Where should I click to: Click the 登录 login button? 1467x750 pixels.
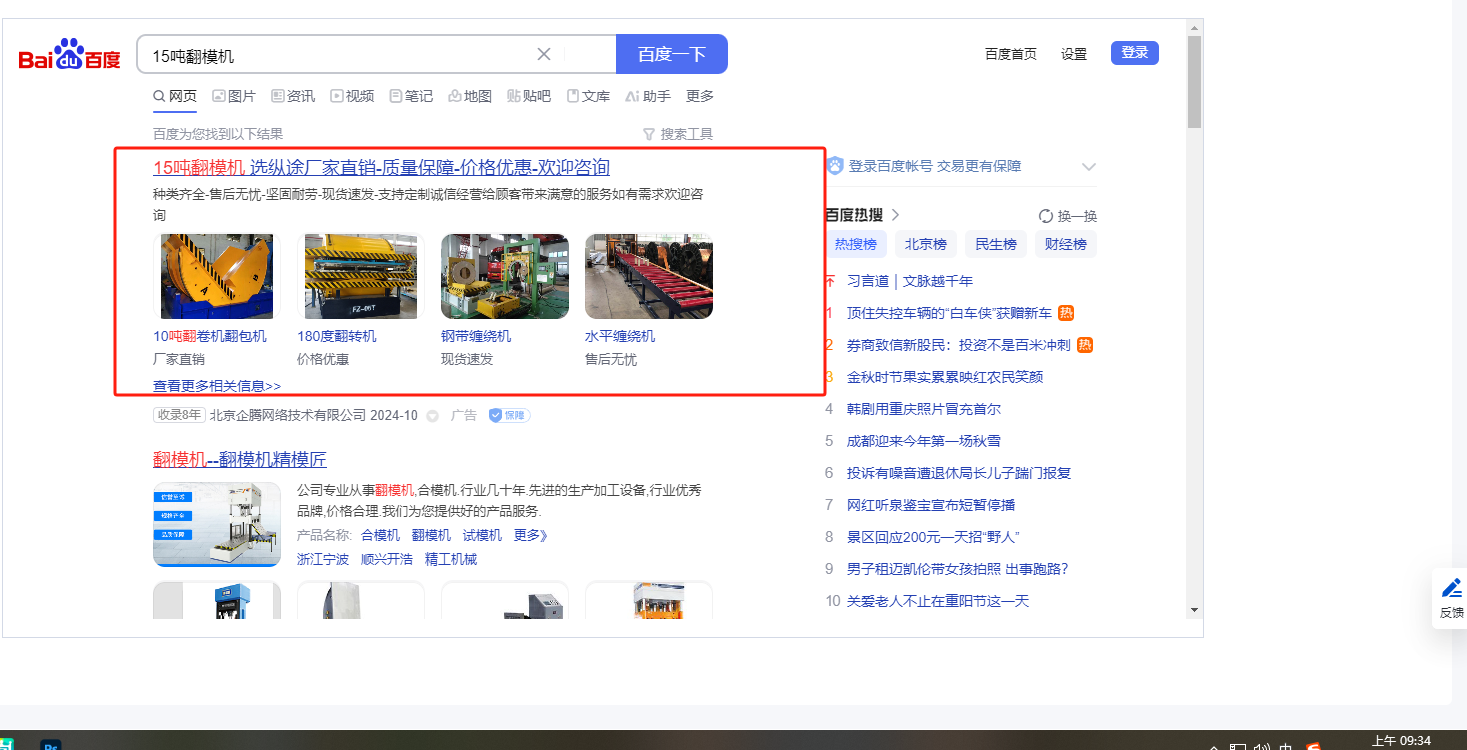click(1135, 53)
